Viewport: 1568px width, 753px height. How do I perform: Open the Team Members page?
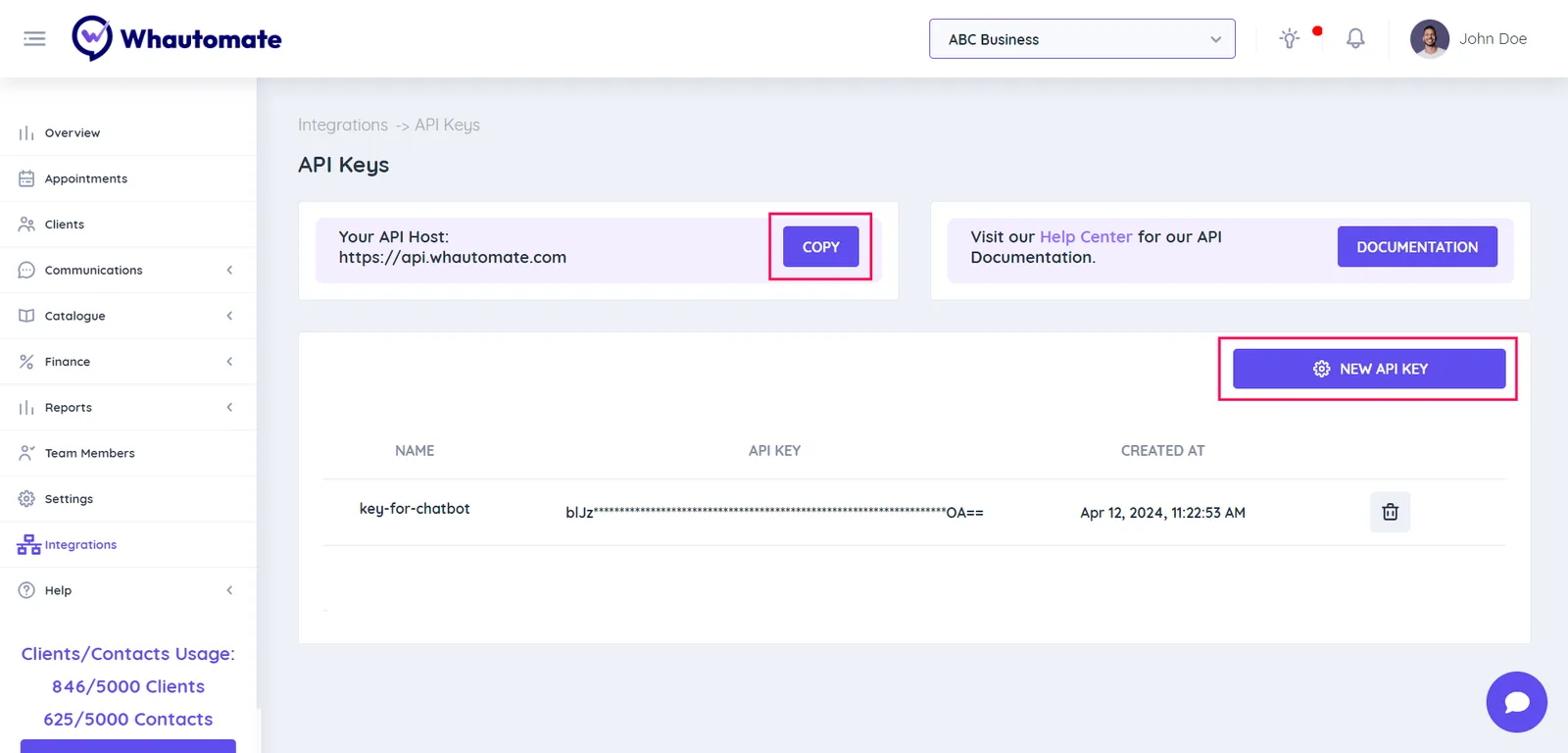point(90,453)
